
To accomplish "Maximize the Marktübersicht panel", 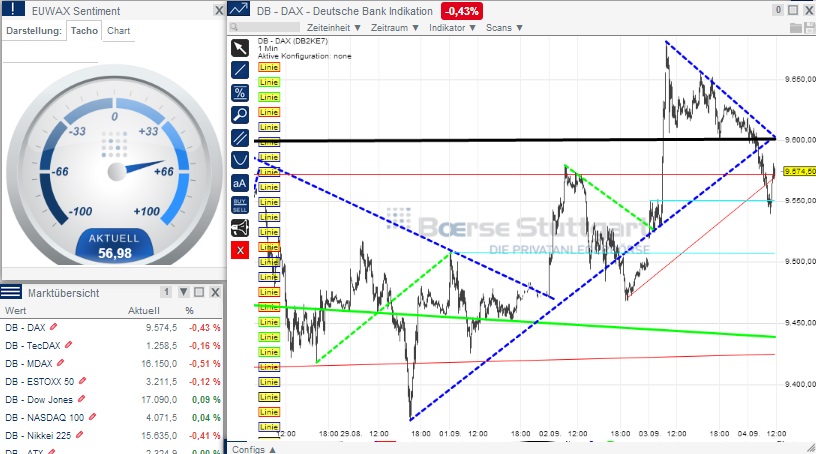I will [199, 292].
